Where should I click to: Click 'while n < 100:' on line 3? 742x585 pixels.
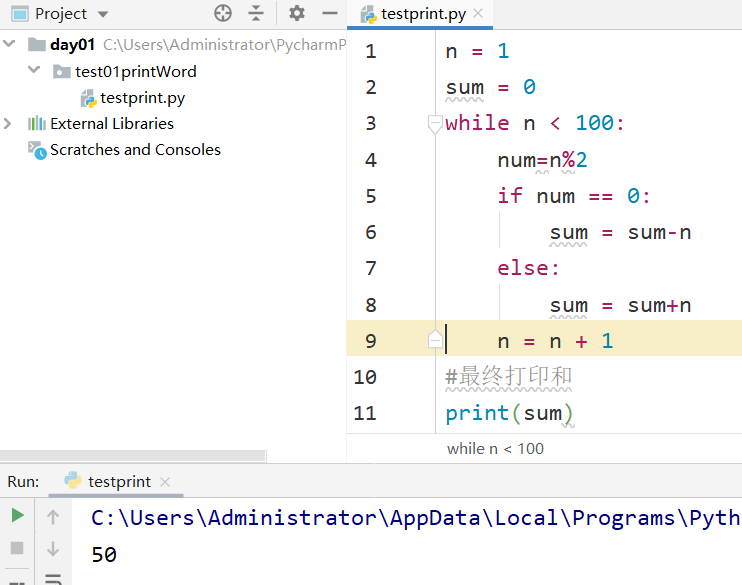(535, 124)
